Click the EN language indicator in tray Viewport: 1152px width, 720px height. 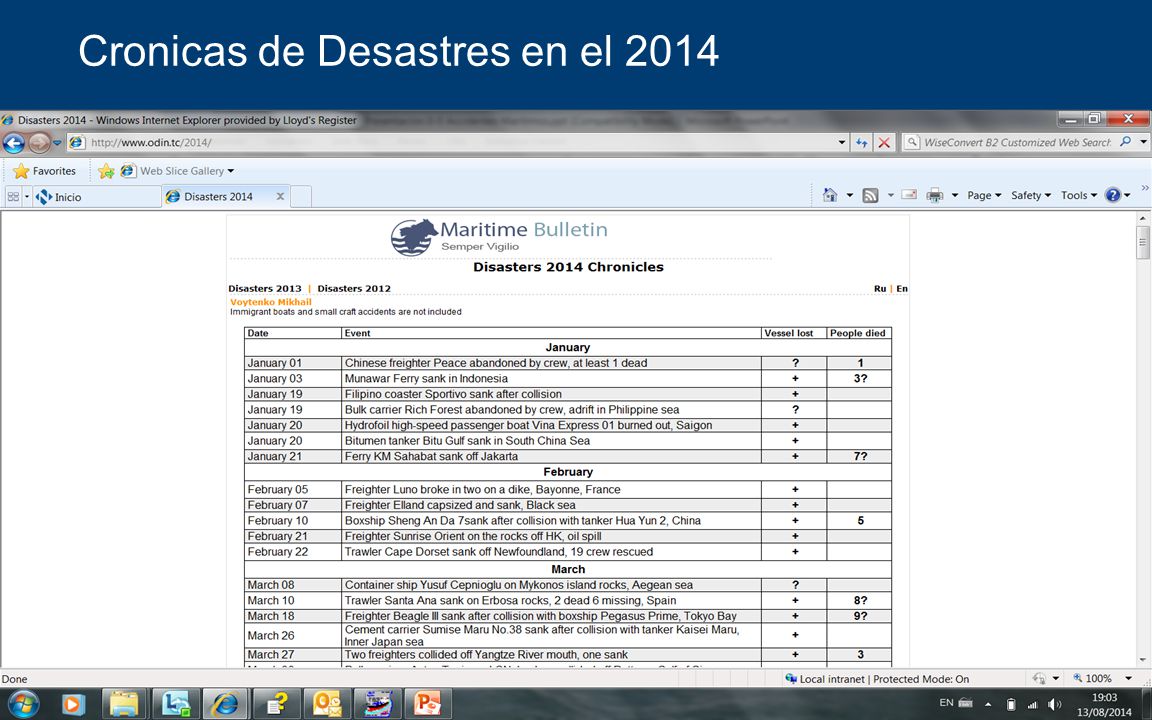pyautogui.click(x=946, y=703)
